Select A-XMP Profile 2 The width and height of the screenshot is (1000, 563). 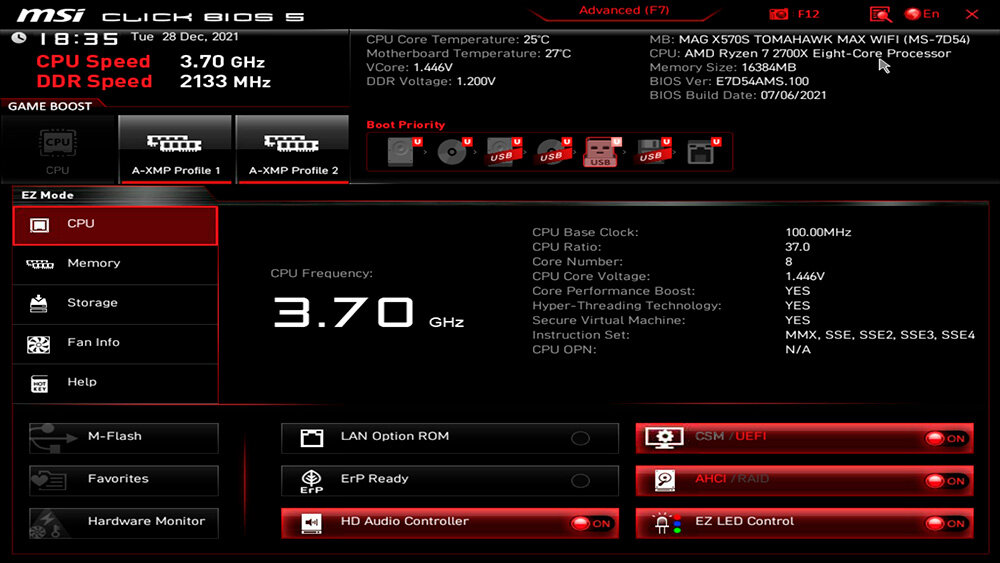[x=293, y=150]
